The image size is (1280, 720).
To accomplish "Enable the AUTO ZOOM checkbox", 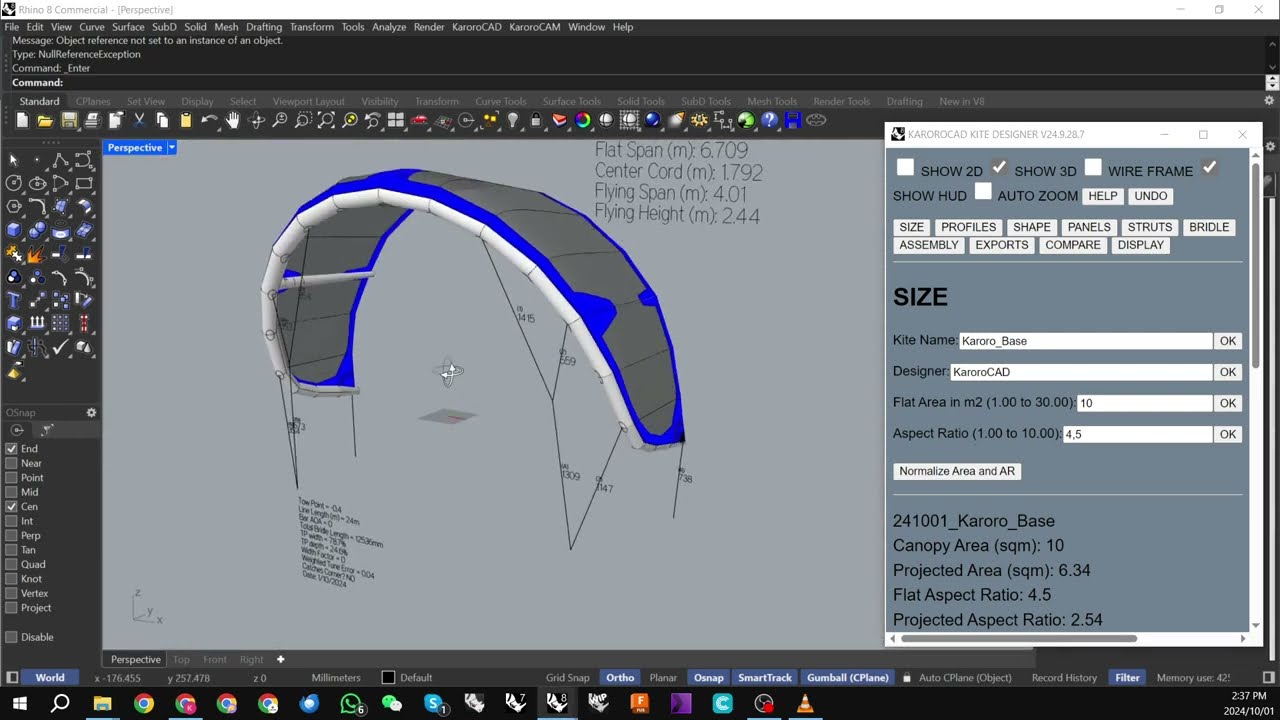I will click(x=983, y=192).
